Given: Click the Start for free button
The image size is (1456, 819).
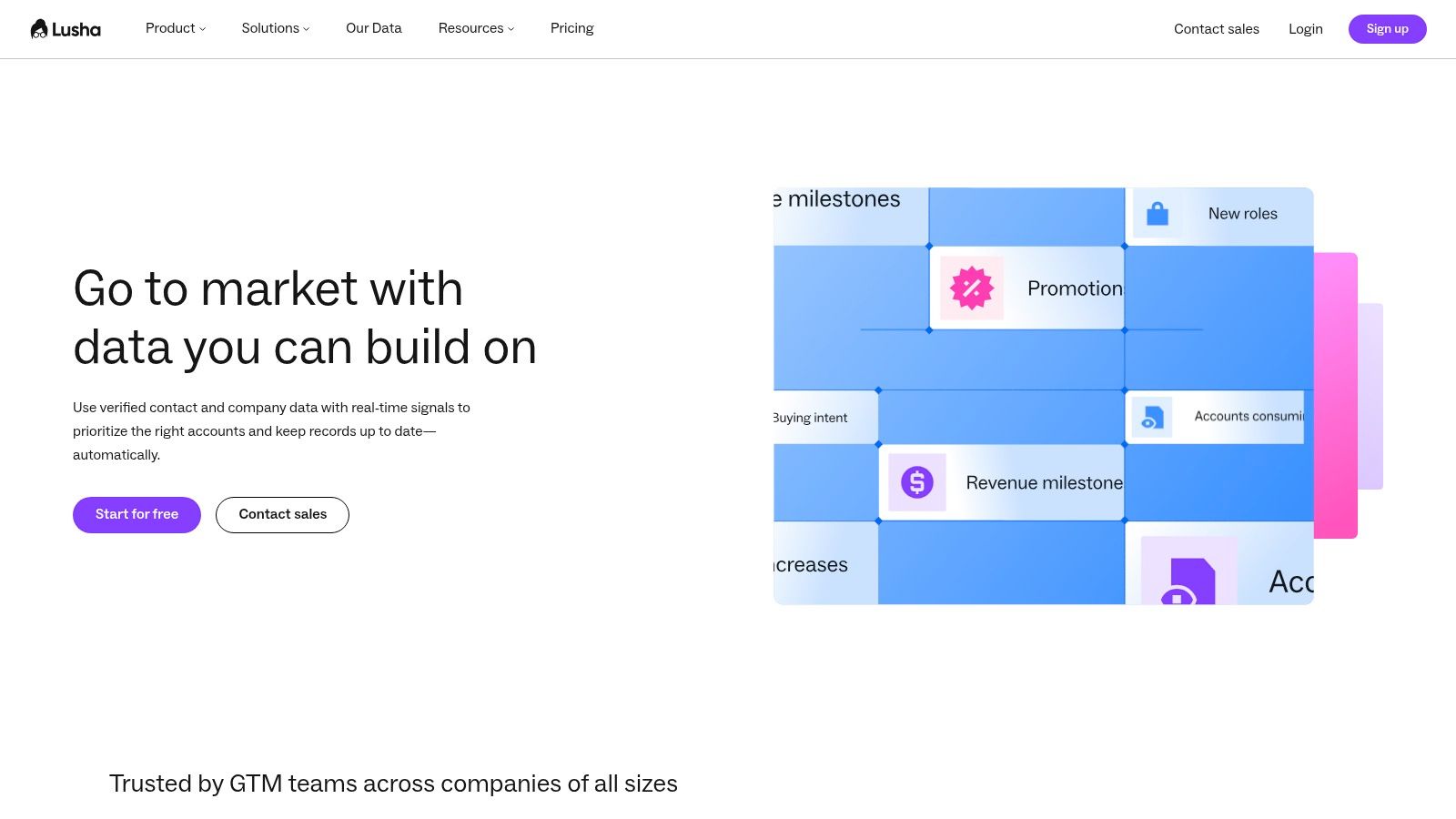Looking at the screenshot, I should pos(136,515).
